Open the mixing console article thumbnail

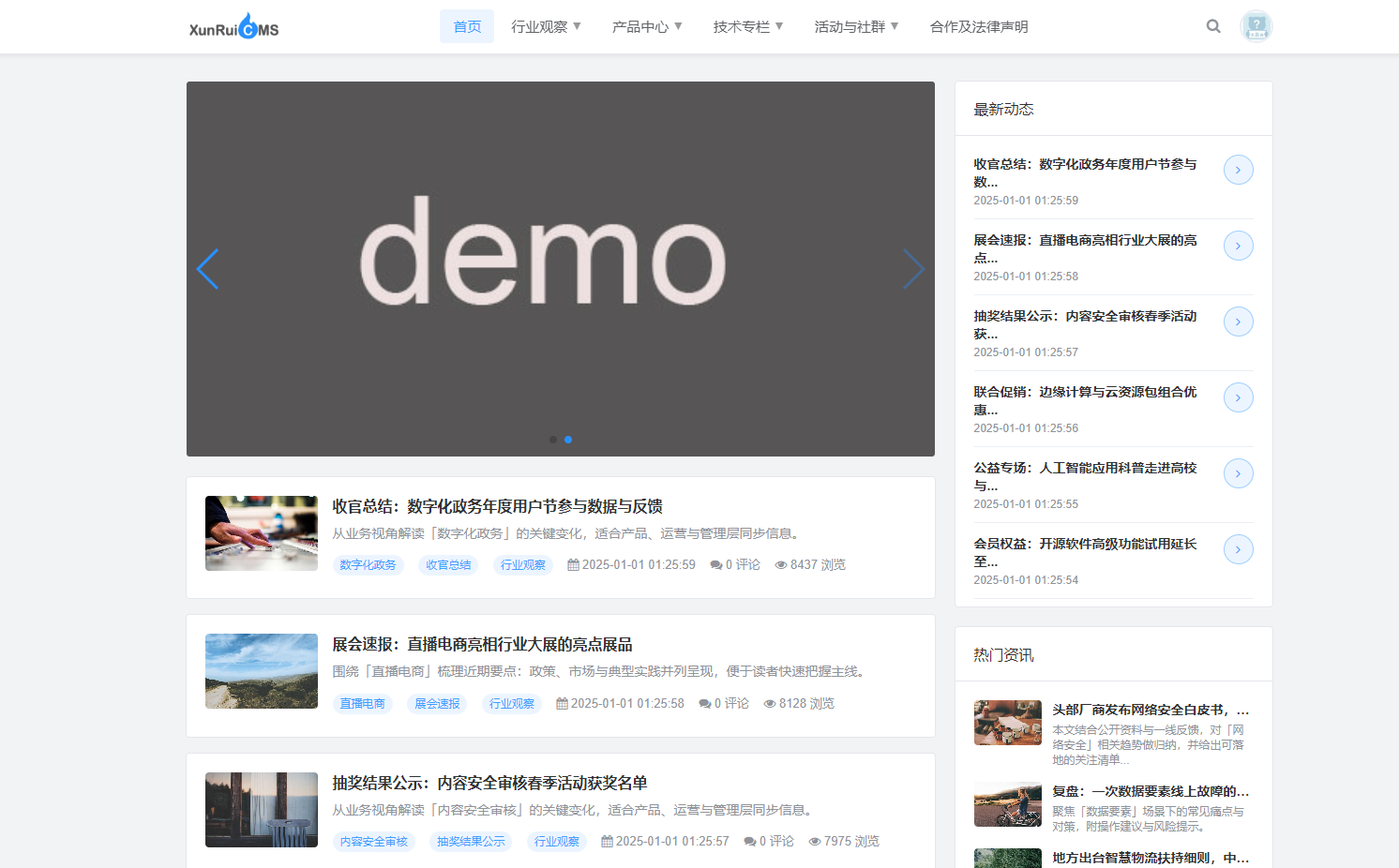click(262, 533)
